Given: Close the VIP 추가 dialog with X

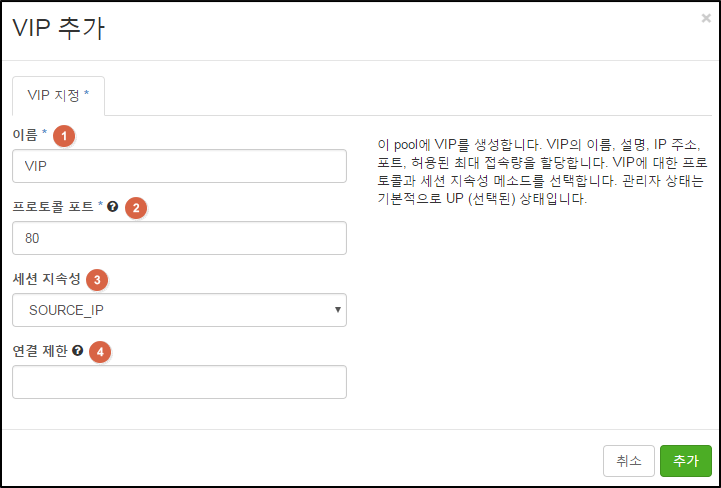Looking at the screenshot, I should pos(706,18).
